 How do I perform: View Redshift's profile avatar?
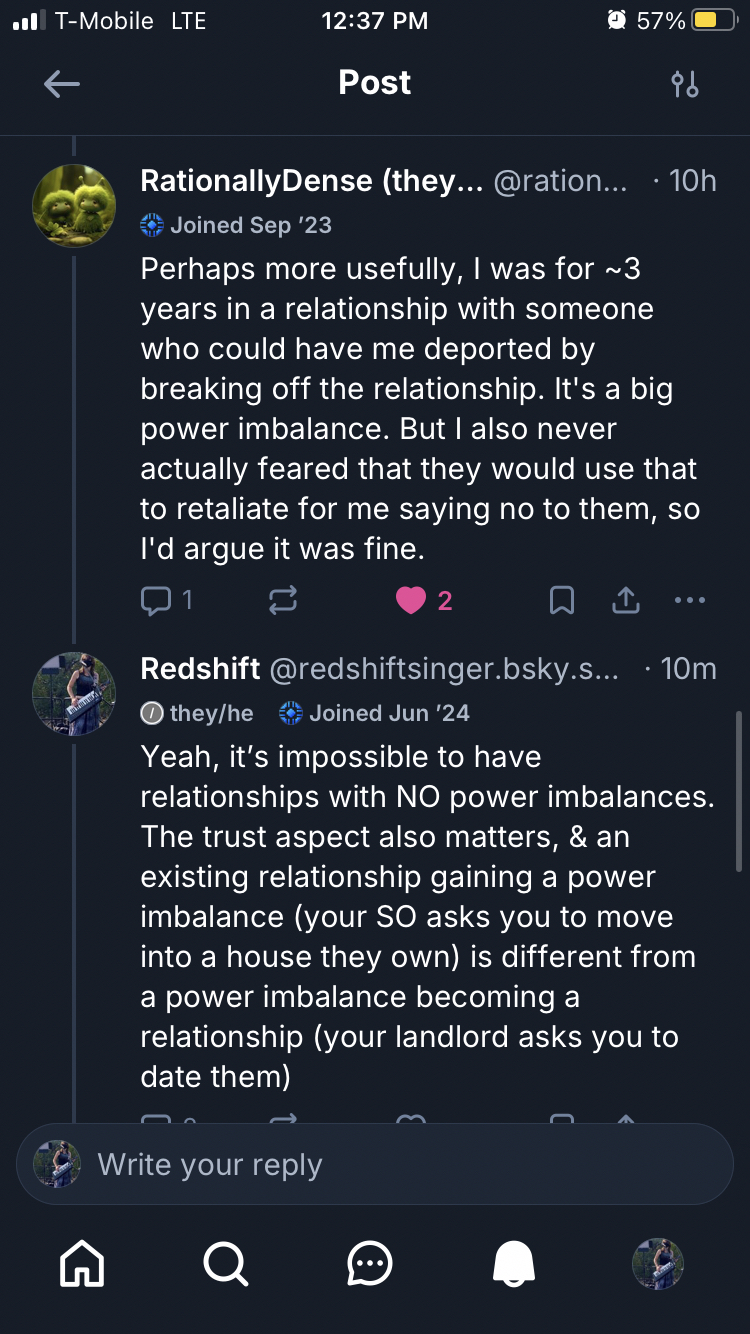tap(74, 693)
